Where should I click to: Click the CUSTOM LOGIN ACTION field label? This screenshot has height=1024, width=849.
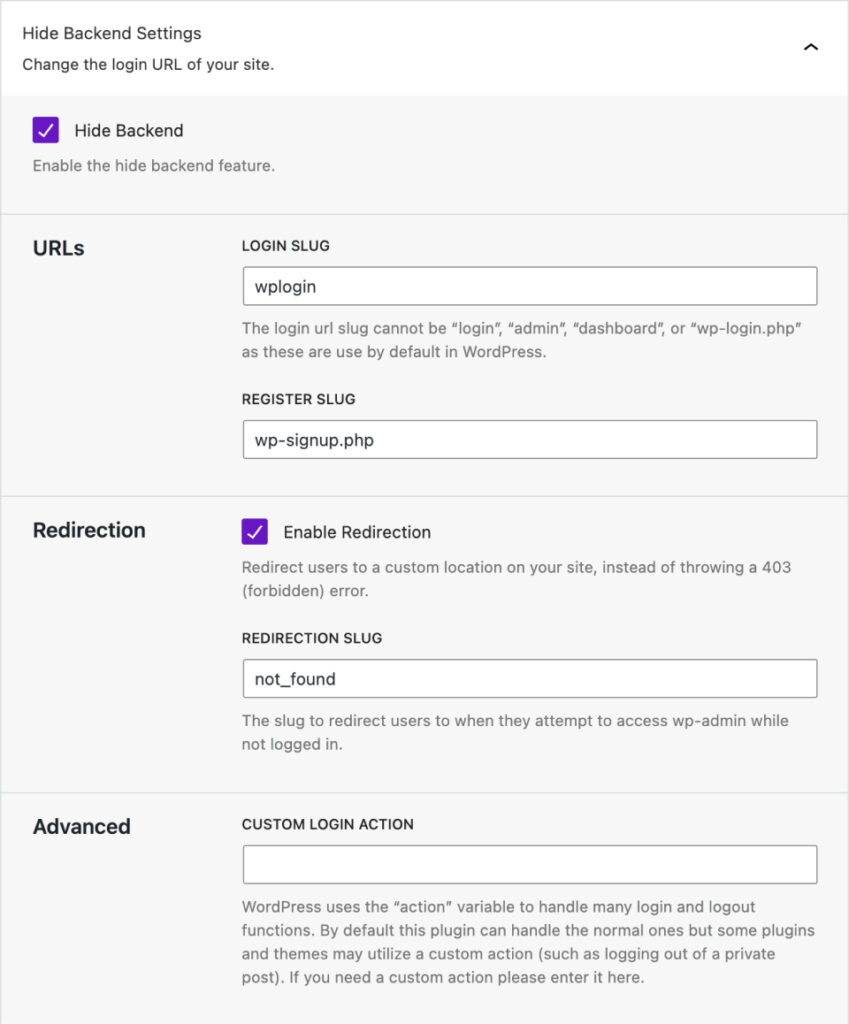328,825
